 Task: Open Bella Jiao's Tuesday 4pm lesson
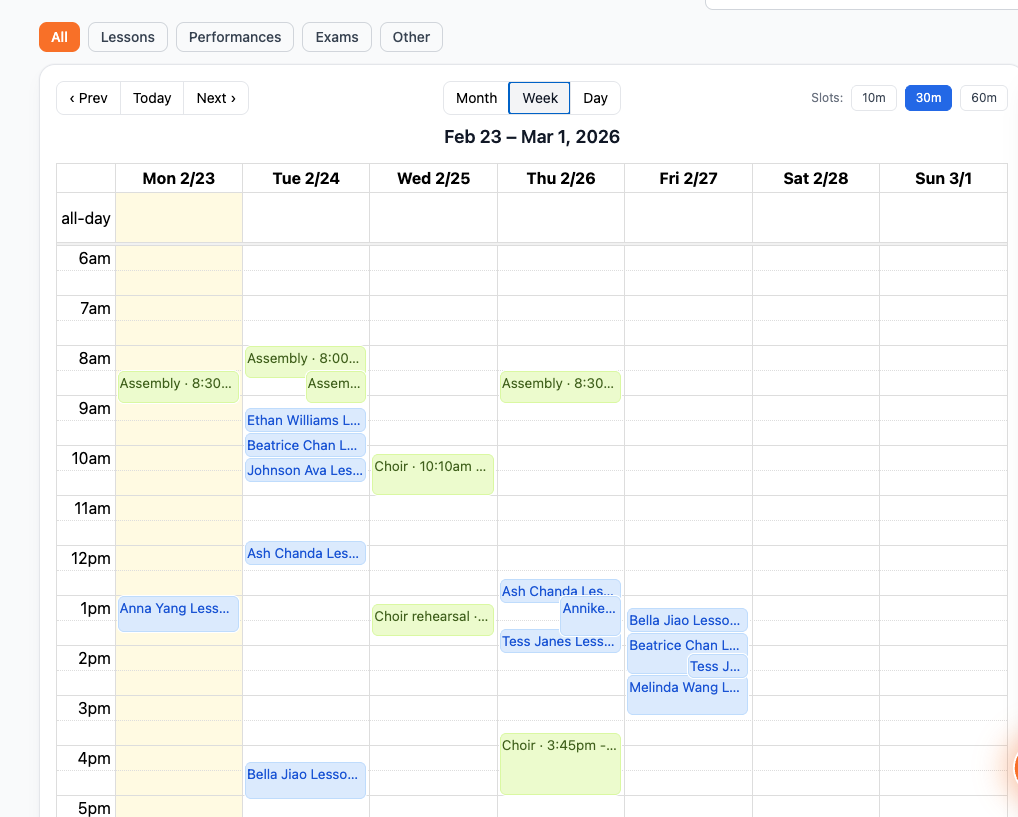304,775
